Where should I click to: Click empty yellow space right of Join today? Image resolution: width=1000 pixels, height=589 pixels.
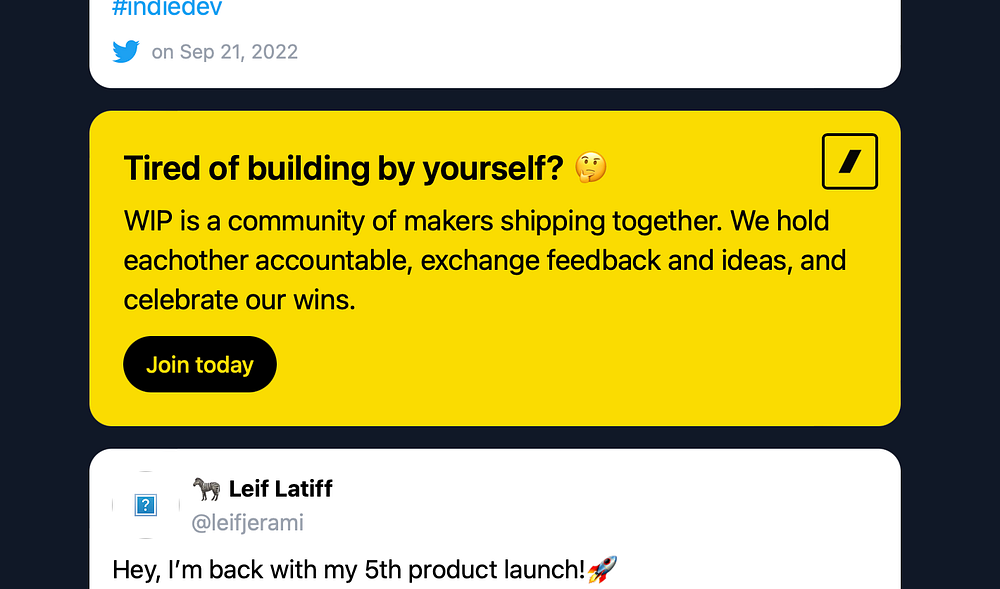coord(580,365)
